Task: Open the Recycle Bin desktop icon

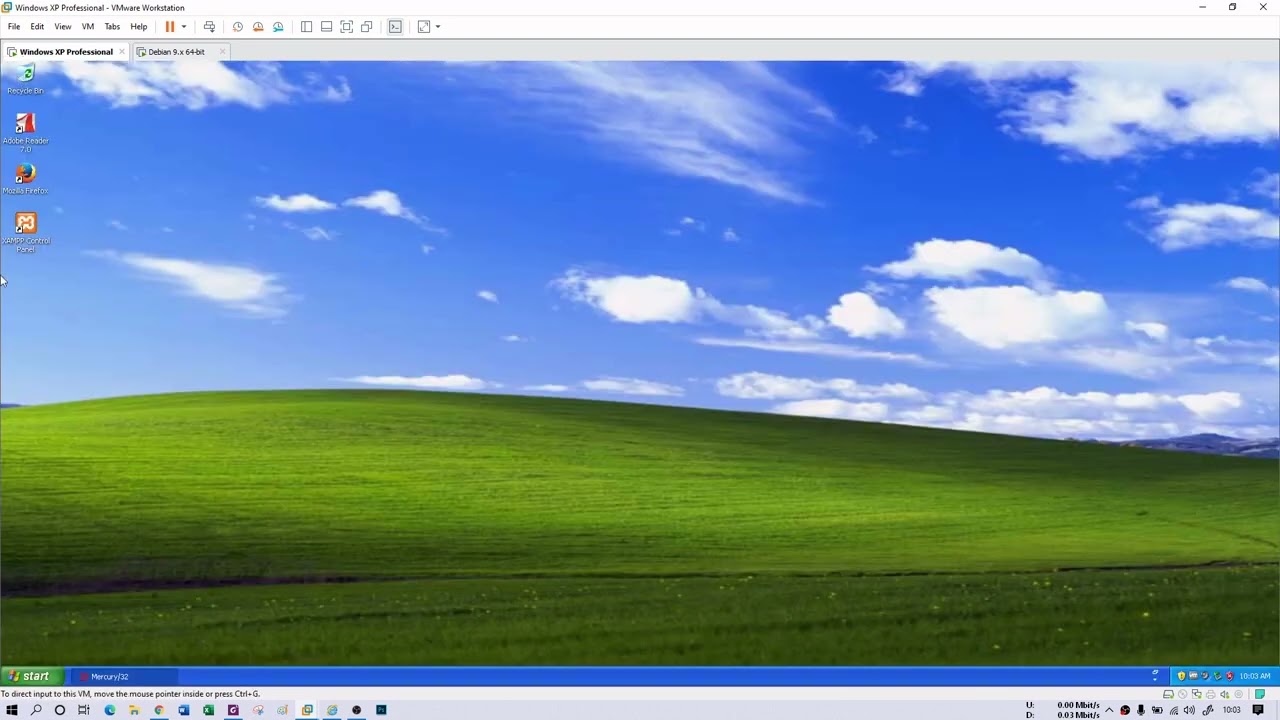Action: (26, 79)
